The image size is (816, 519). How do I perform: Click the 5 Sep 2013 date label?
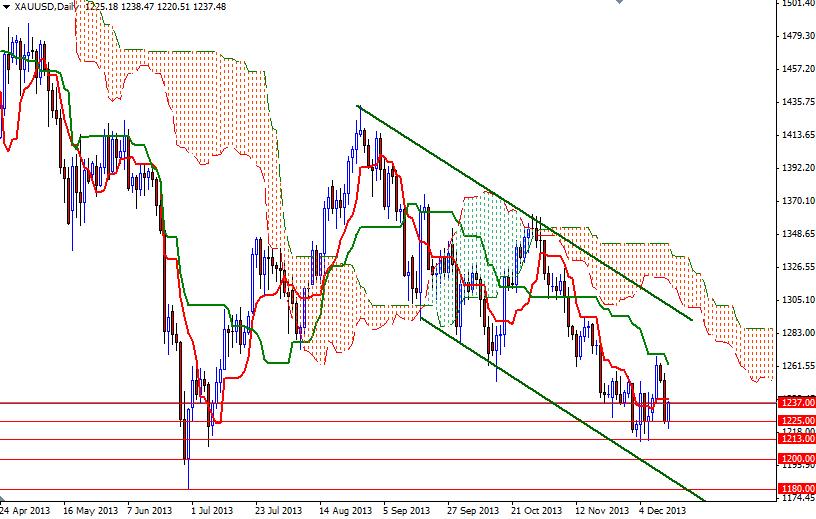point(406,511)
